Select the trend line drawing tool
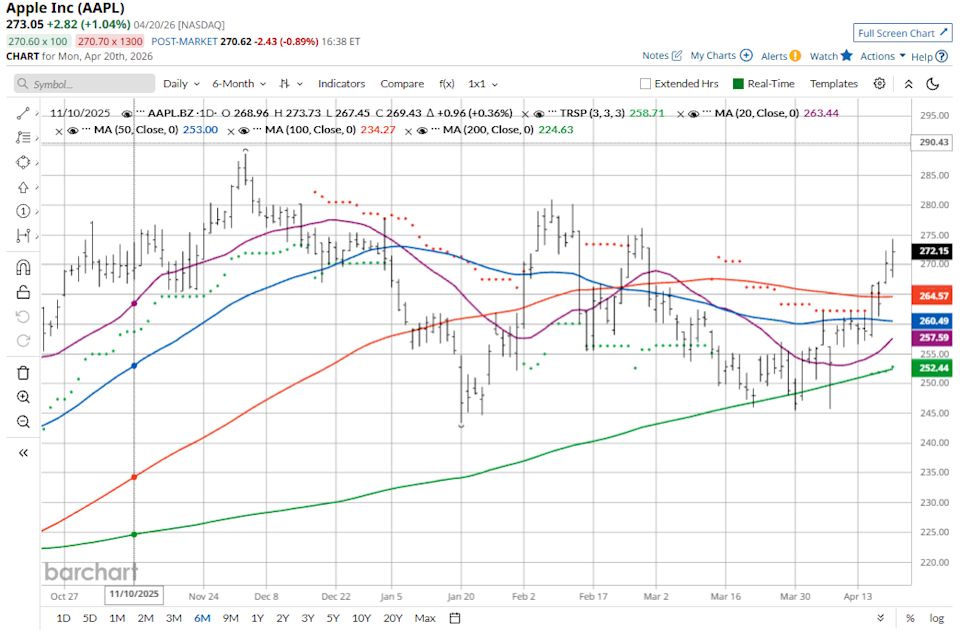Viewport: 960px width, 643px height. pyautogui.click(x=22, y=113)
